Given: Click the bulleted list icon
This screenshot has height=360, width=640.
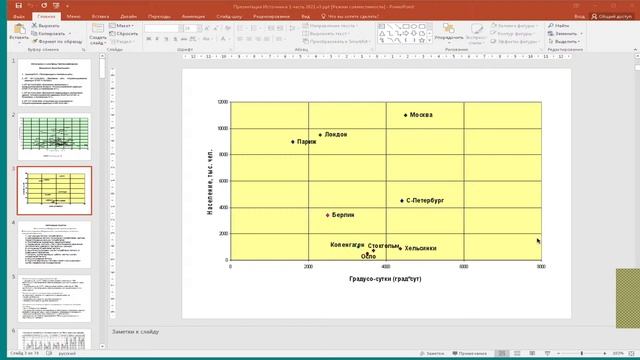Looking at the screenshot, I should pos(241,28).
